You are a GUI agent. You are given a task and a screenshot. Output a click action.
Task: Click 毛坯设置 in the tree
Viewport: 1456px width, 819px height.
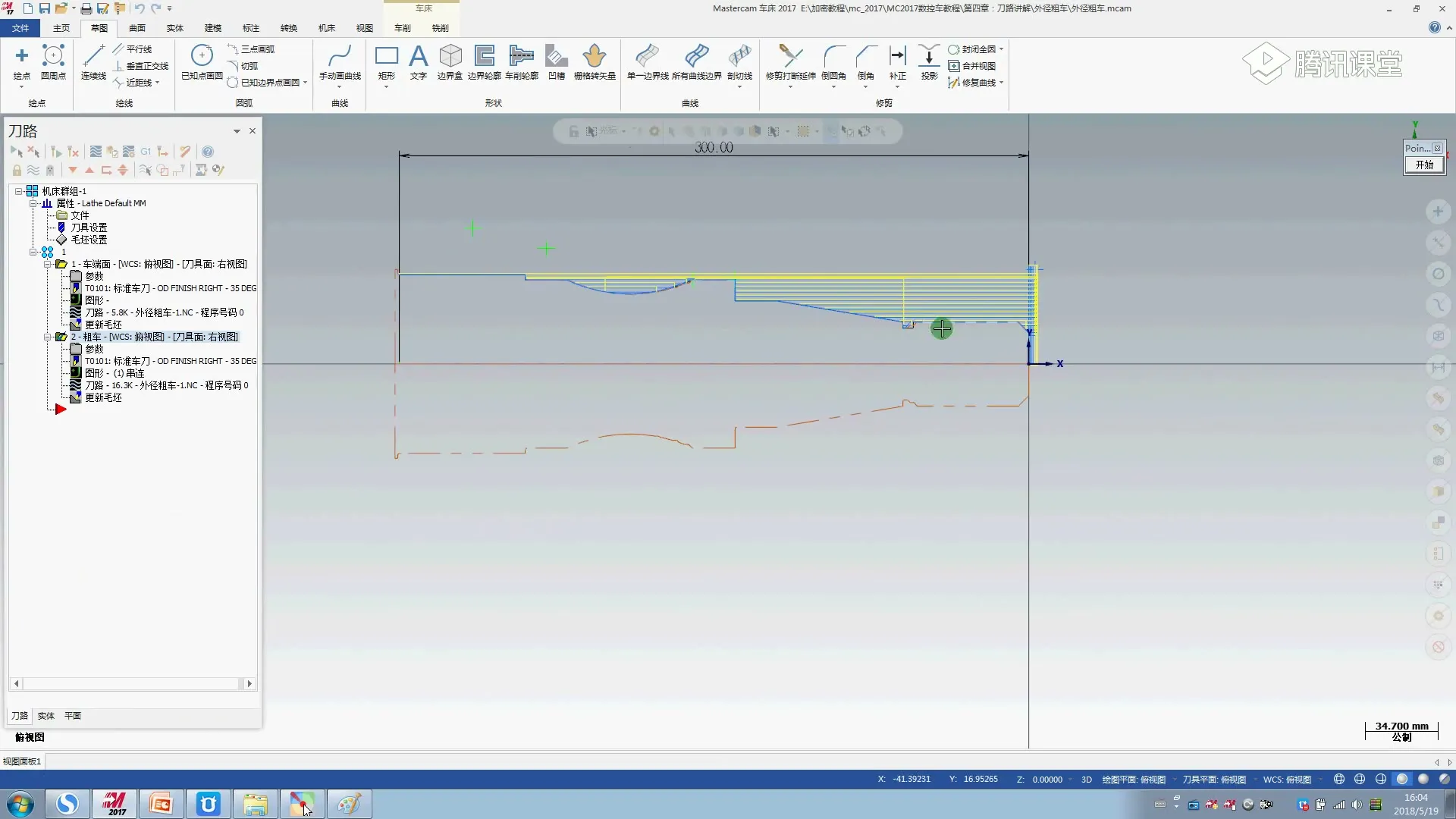coord(89,240)
